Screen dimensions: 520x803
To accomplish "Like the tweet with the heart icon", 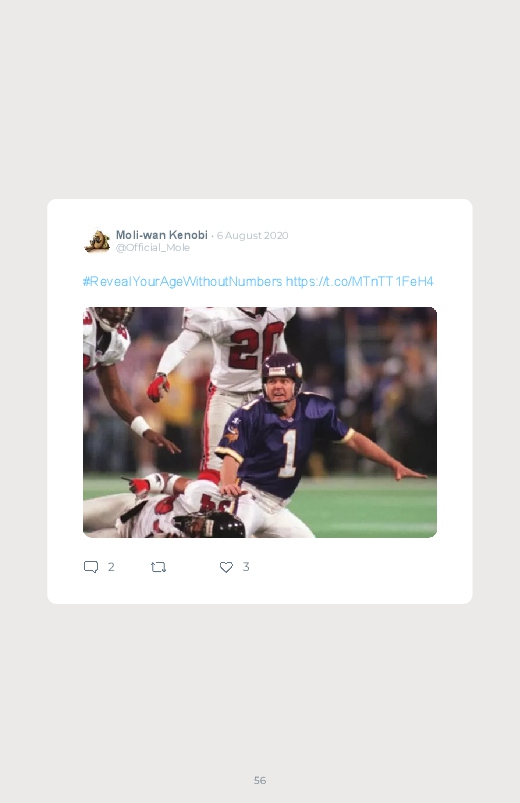I will (226, 567).
